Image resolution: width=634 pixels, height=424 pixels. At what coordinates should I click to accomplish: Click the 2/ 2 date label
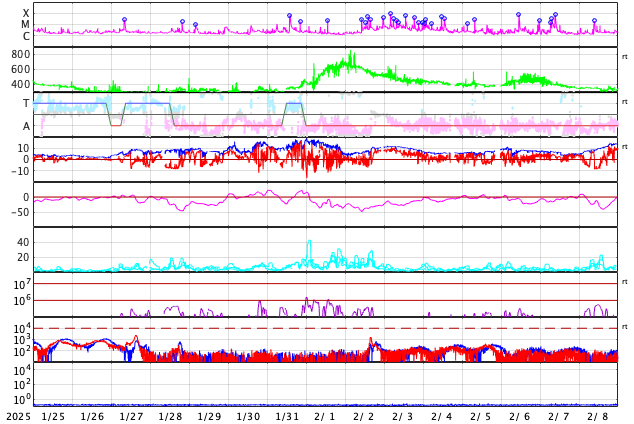click(363, 417)
